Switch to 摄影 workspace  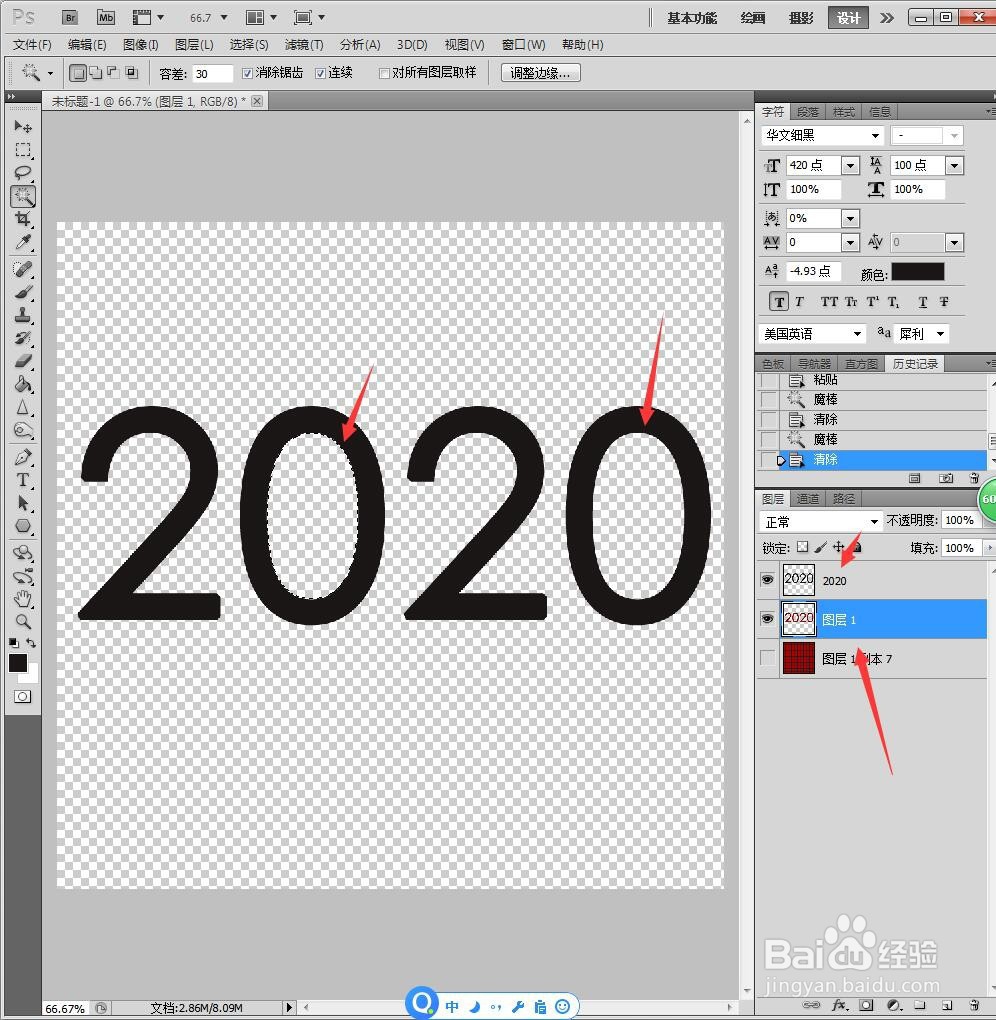801,18
